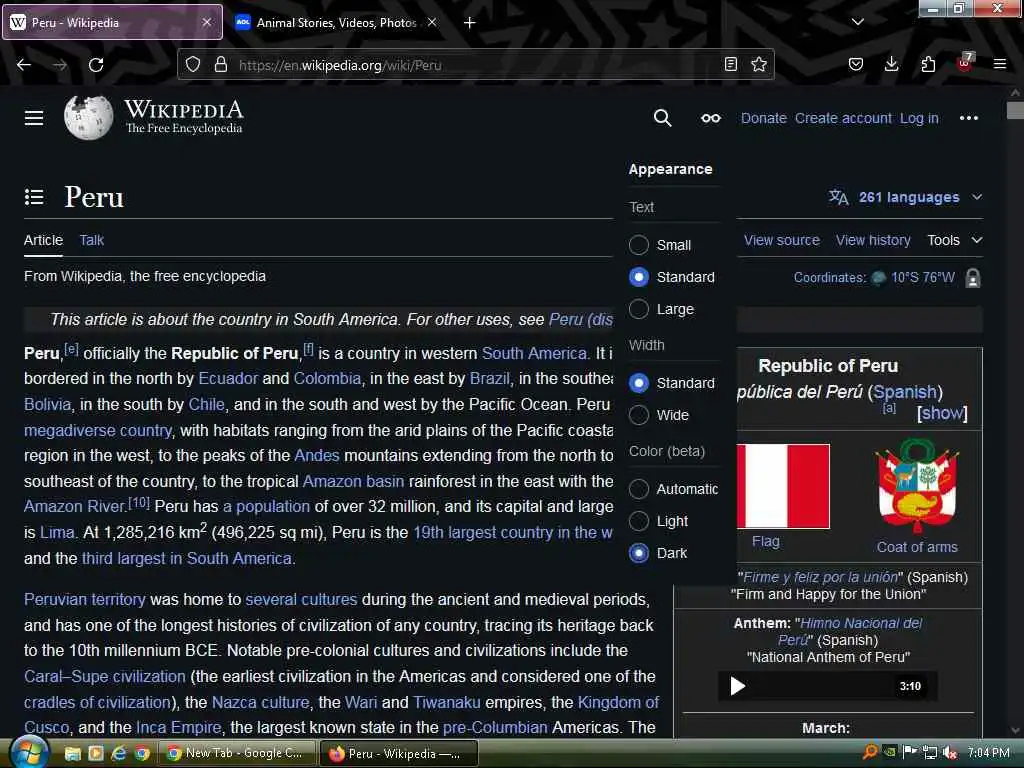Click Create account link
This screenshot has width=1024, height=768.
(x=843, y=118)
